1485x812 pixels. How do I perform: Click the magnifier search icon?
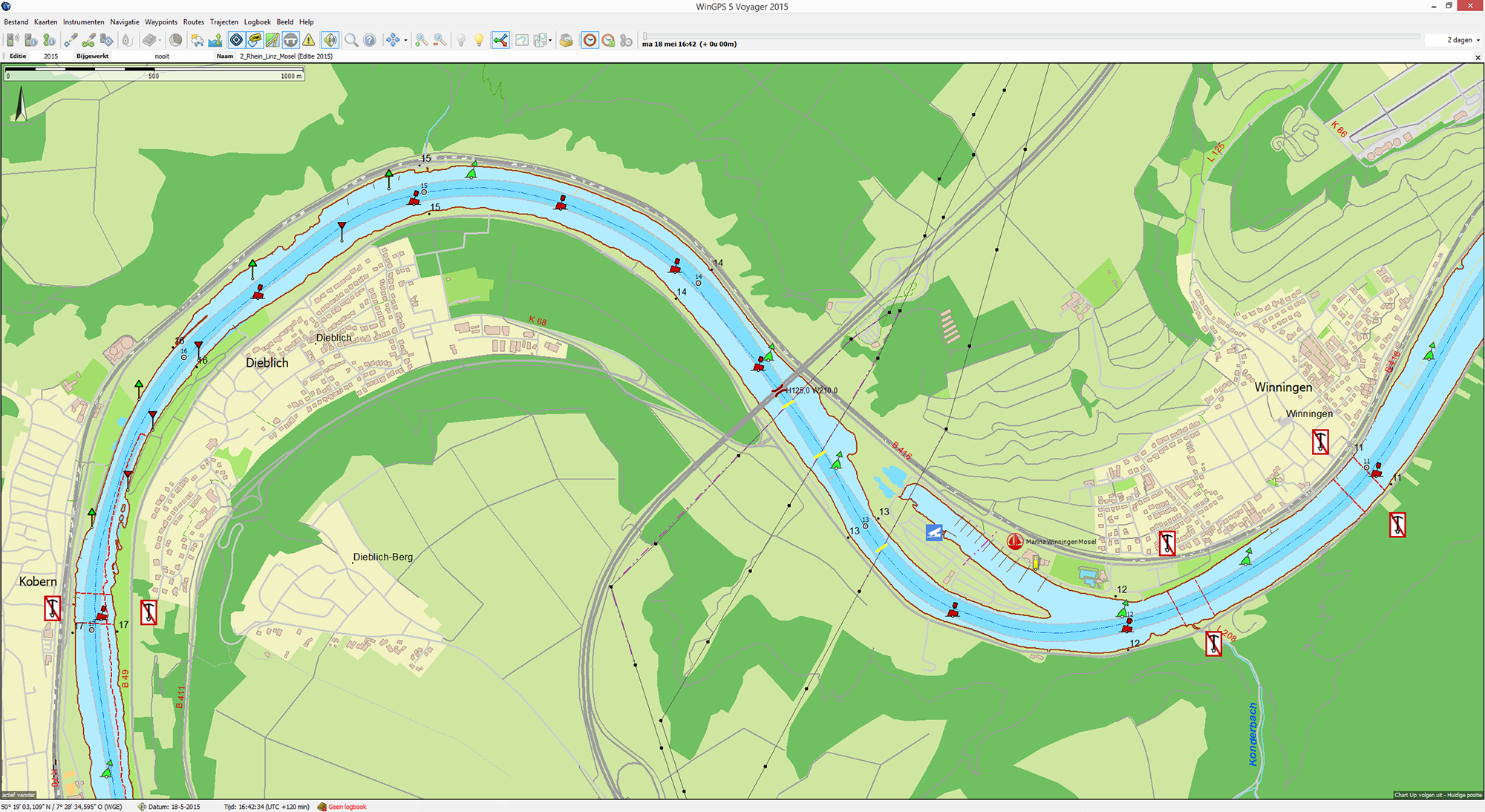coord(351,40)
